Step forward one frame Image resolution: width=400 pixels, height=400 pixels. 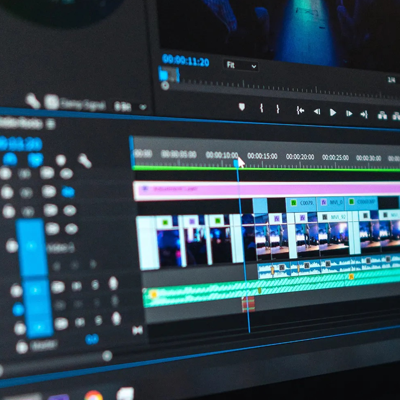tap(349, 114)
